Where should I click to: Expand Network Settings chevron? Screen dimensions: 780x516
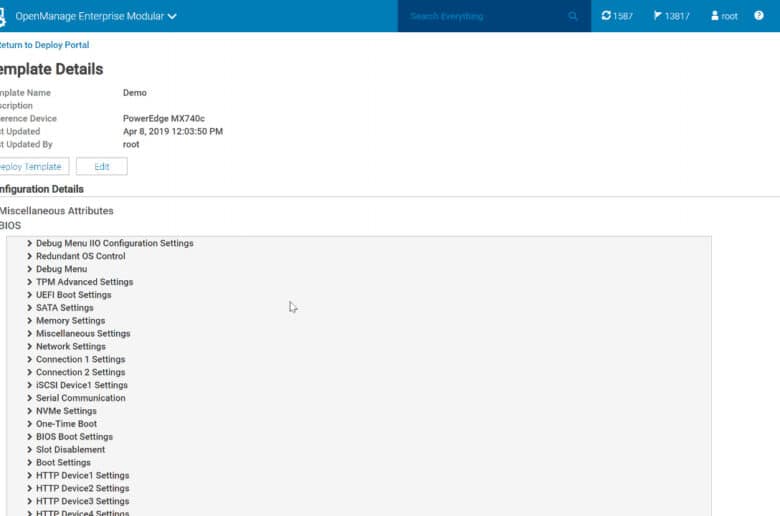29,346
